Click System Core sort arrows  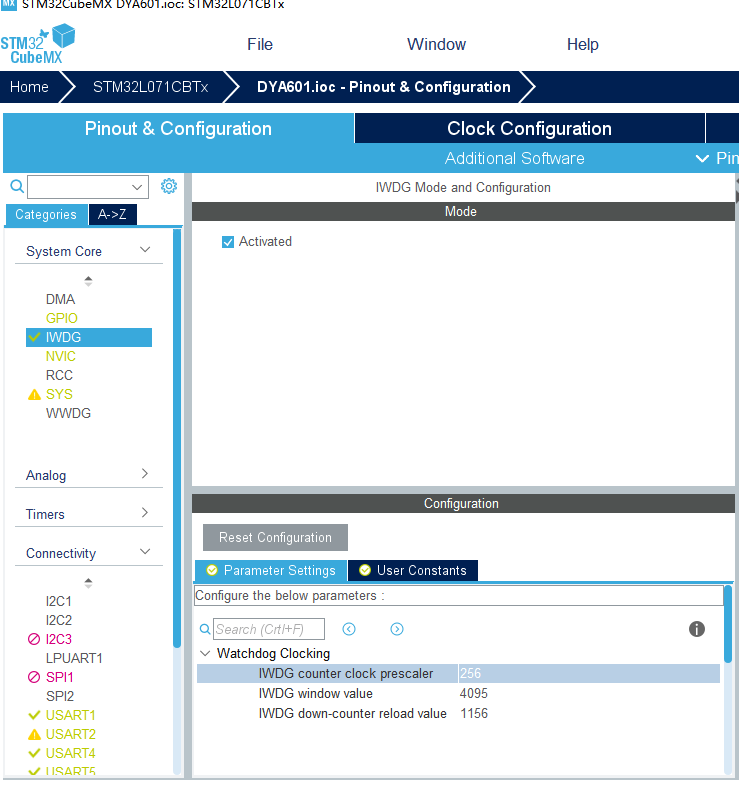tap(88, 281)
